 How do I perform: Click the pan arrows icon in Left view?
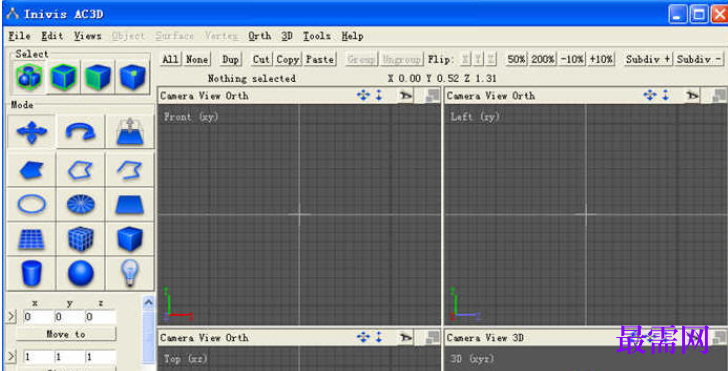650,96
